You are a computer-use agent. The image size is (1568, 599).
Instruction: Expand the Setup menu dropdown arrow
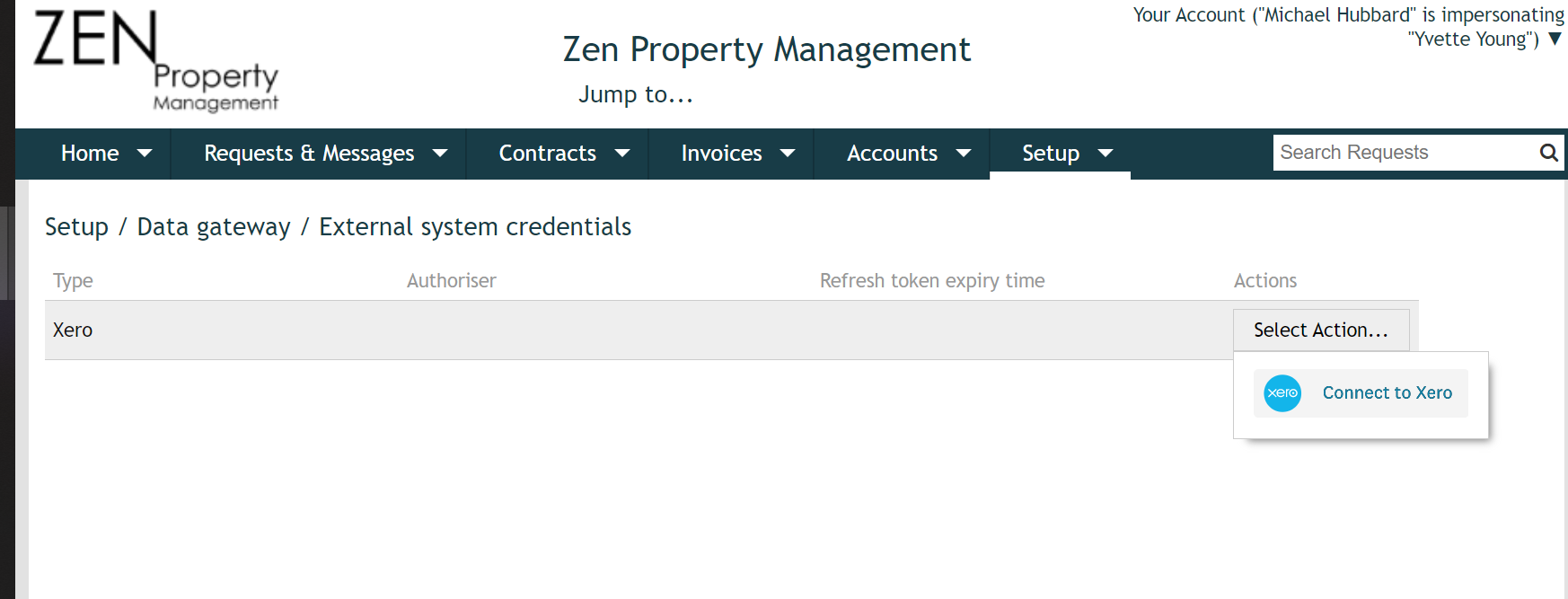[x=1105, y=153]
